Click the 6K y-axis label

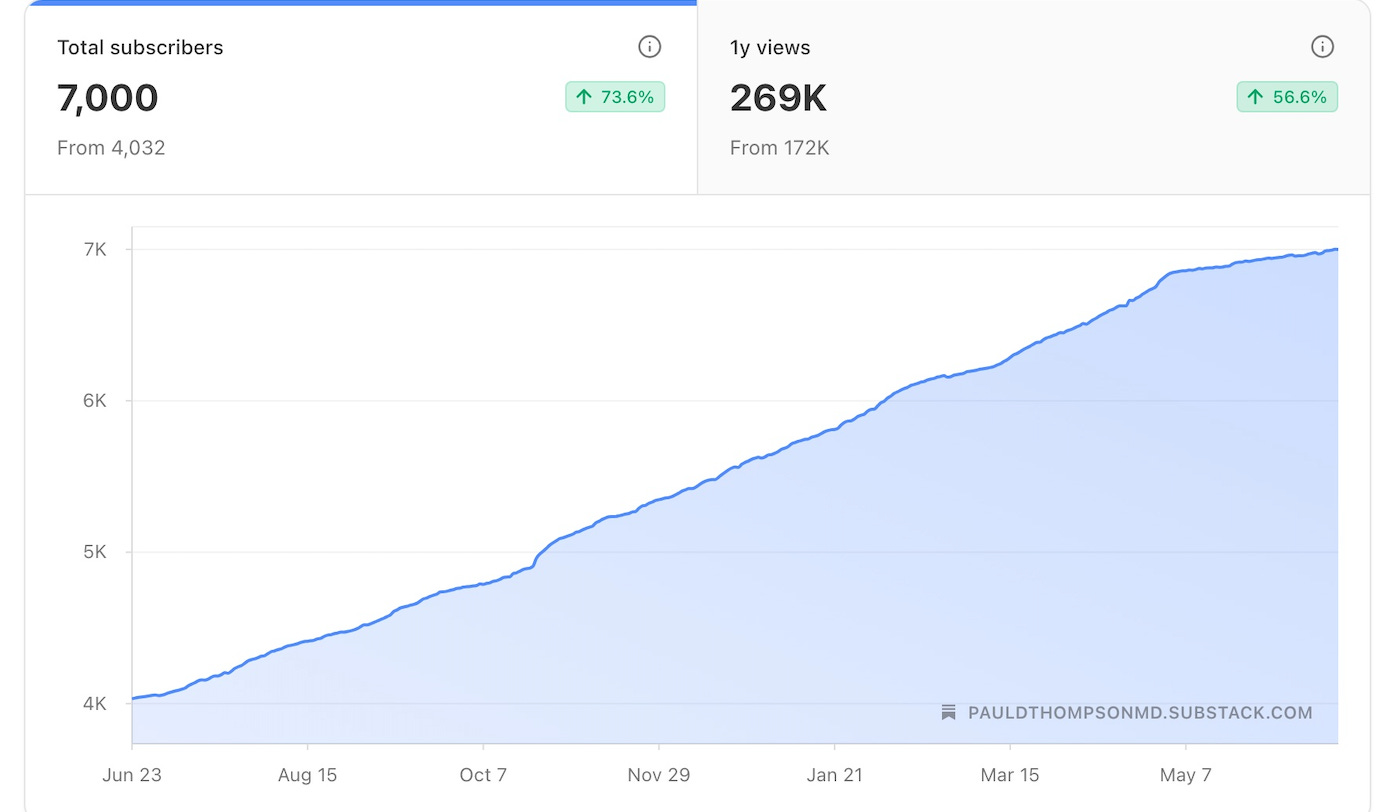(x=95, y=401)
